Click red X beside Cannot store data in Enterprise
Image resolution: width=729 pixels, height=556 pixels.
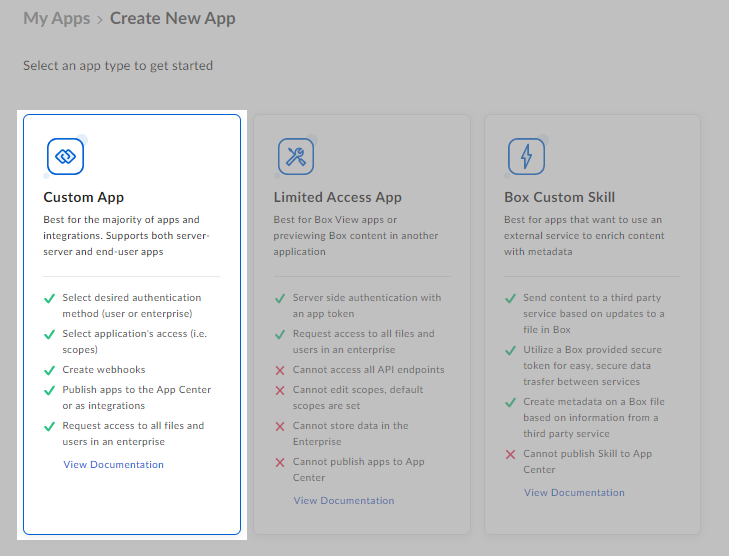[280, 426]
